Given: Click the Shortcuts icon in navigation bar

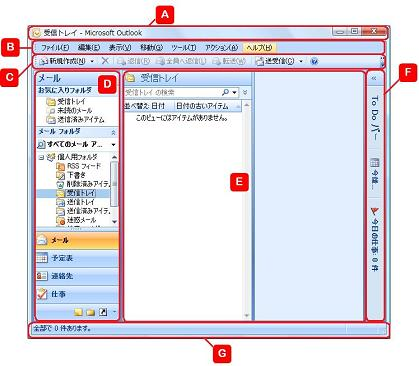Looking at the screenshot, I should [x=103, y=312].
